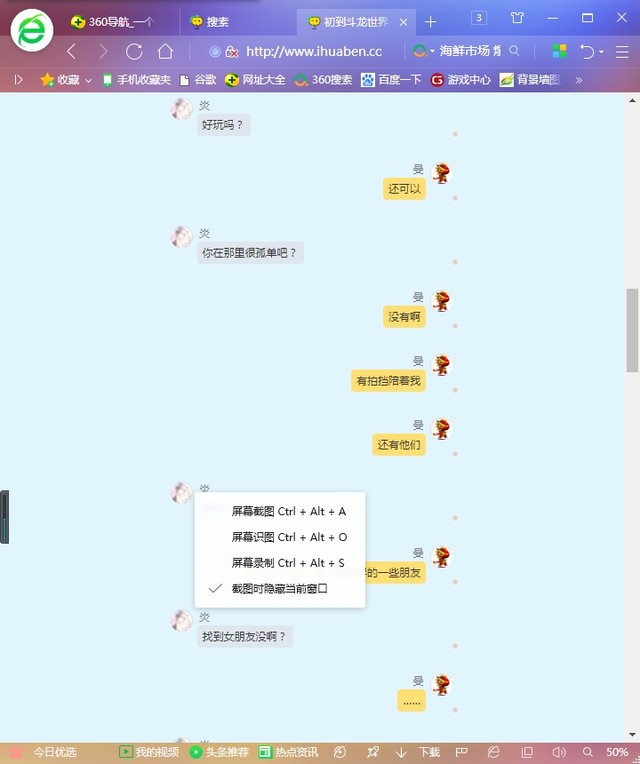Choose 屏幕录制 Ctrl + Alt + S menu item
This screenshot has width=640, height=764.
coord(288,563)
